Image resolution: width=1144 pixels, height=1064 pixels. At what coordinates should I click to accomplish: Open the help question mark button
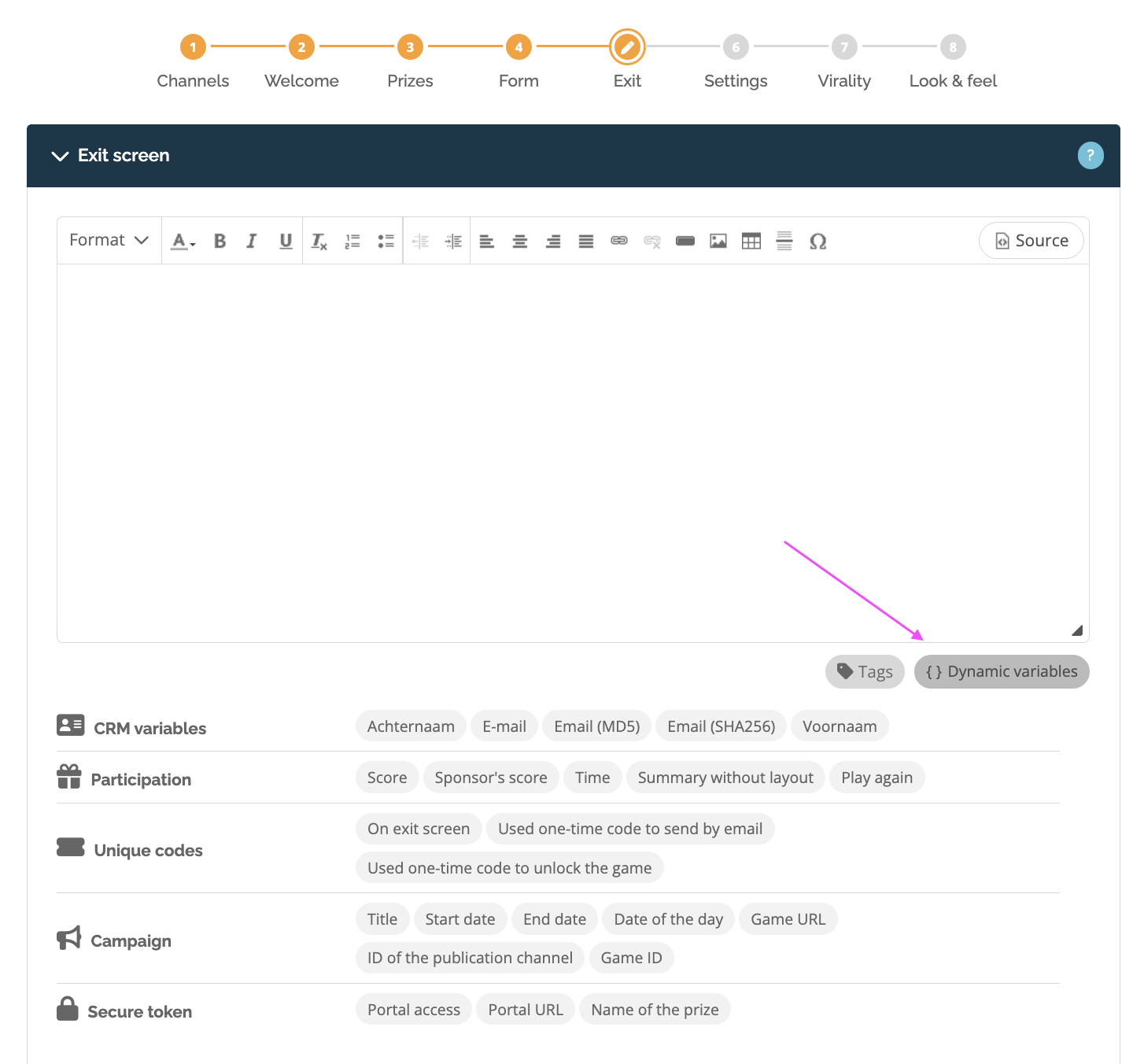click(x=1090, y=155)
